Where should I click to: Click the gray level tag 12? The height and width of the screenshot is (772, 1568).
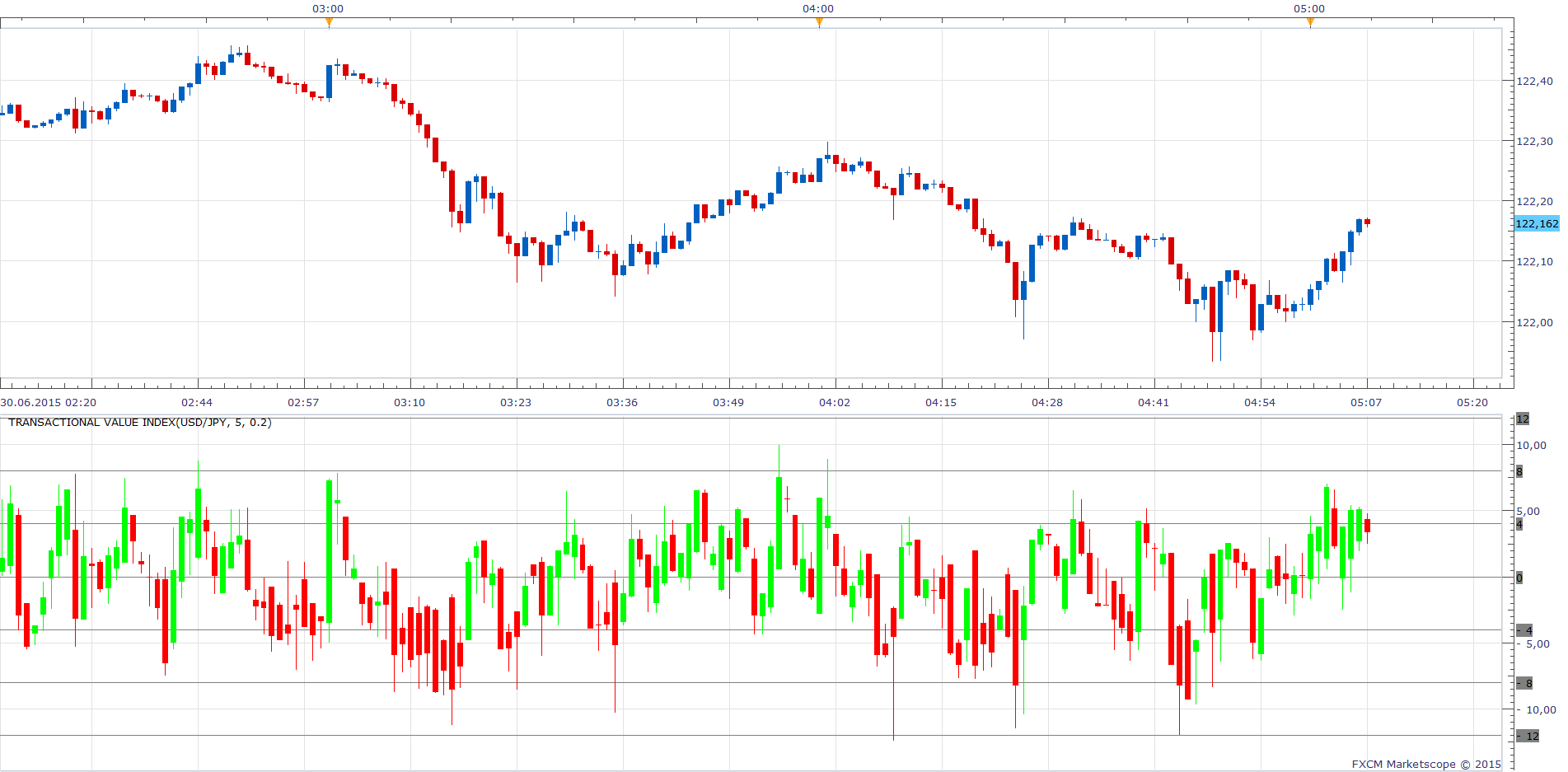[x=1523, y=419]
